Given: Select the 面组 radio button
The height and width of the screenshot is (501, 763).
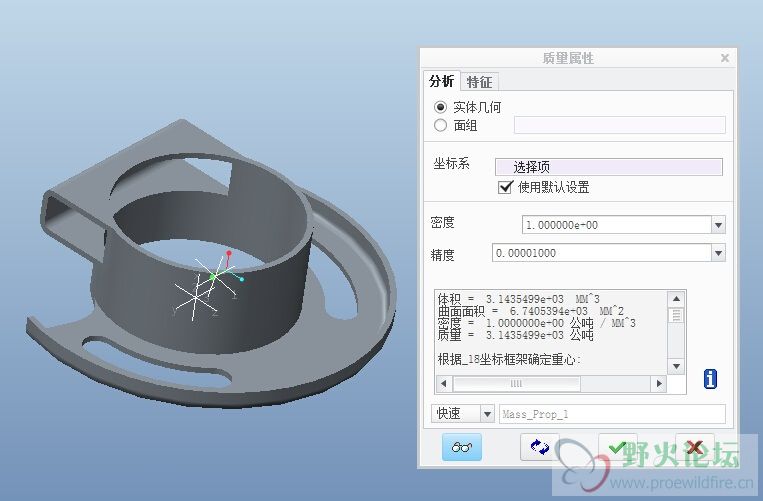Looking at the screenshot, I should (x=440, y=125).
